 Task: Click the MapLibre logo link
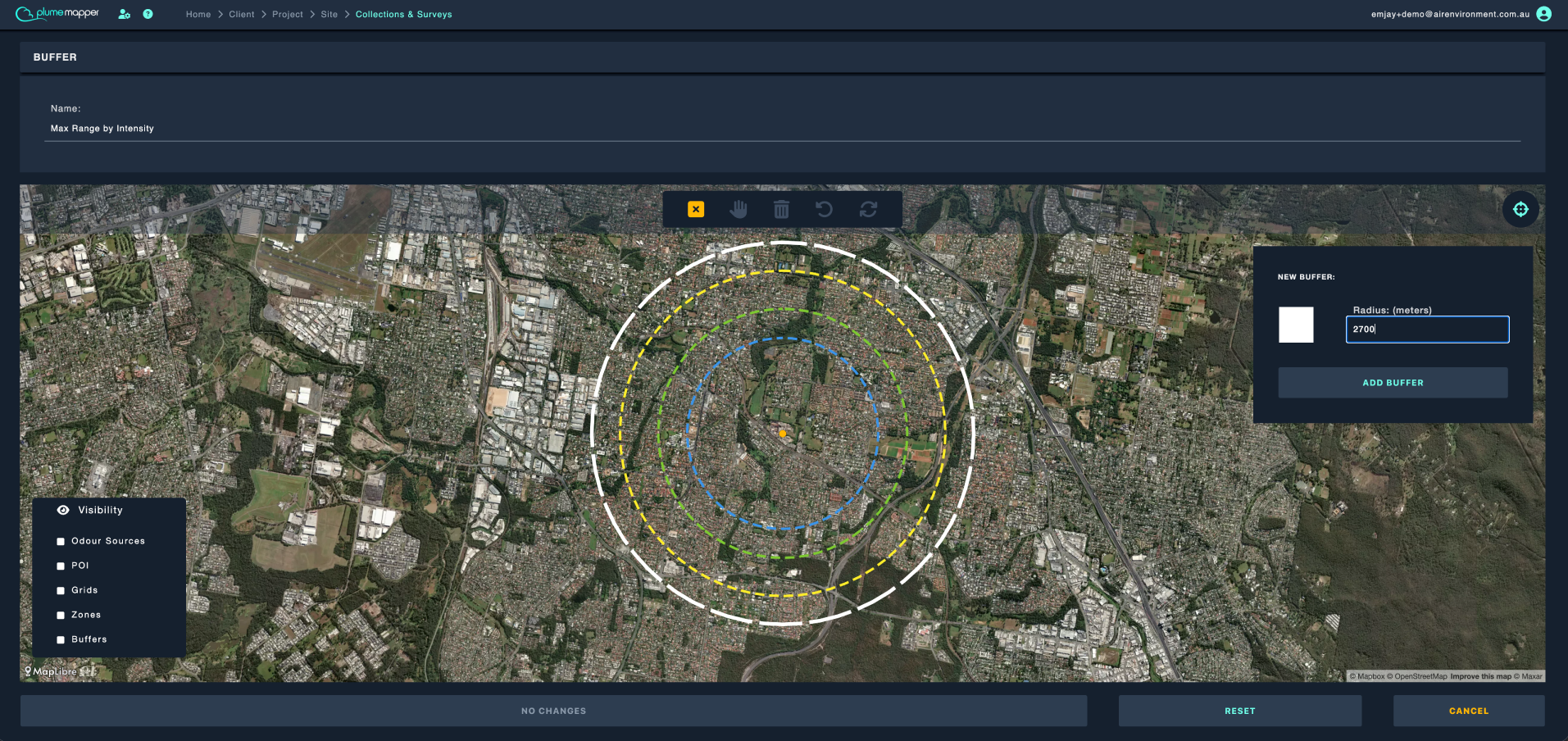click(51, 671)
